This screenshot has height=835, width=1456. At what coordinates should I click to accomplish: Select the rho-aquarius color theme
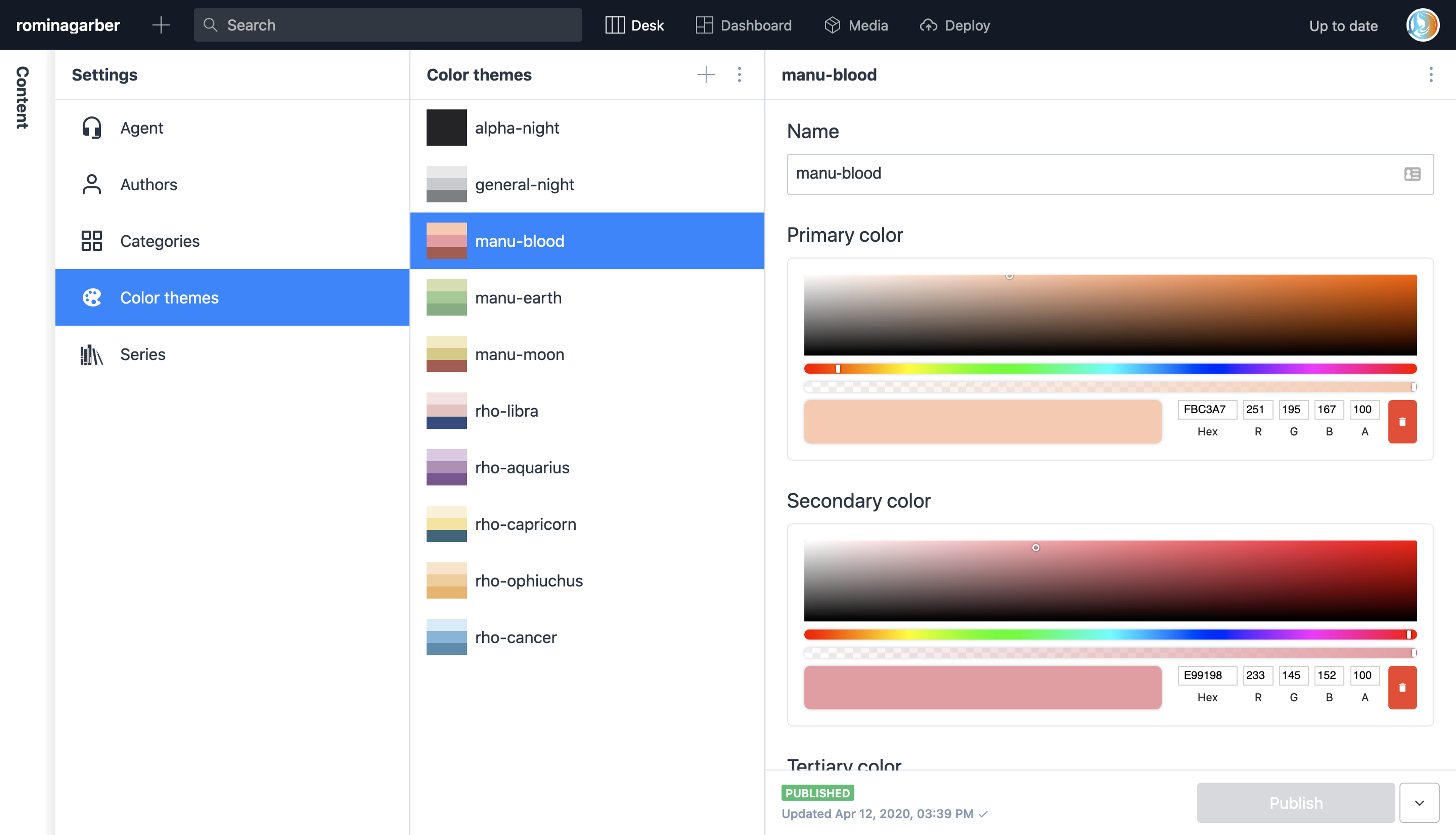coord(522,467)
